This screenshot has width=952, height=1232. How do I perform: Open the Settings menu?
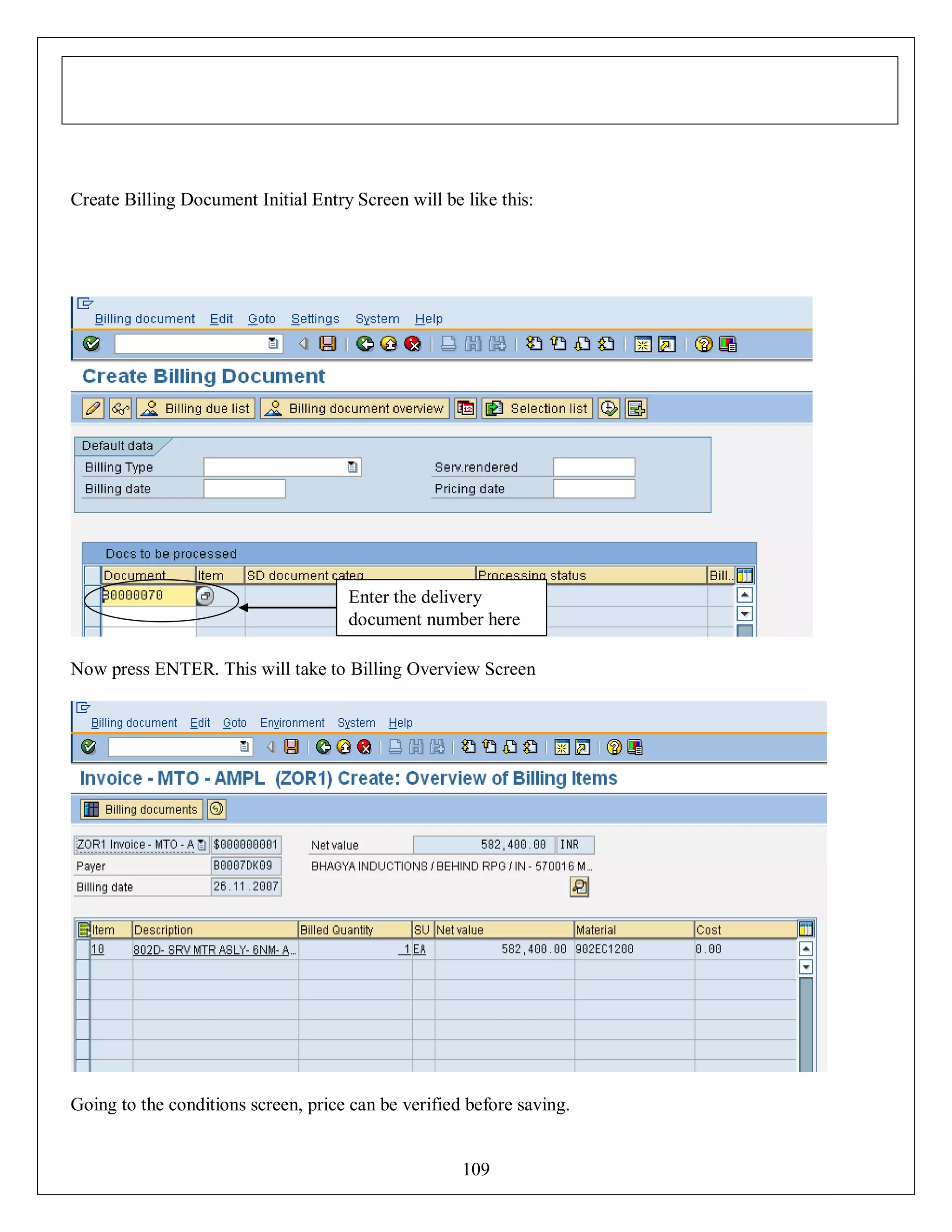coord(315,319)
